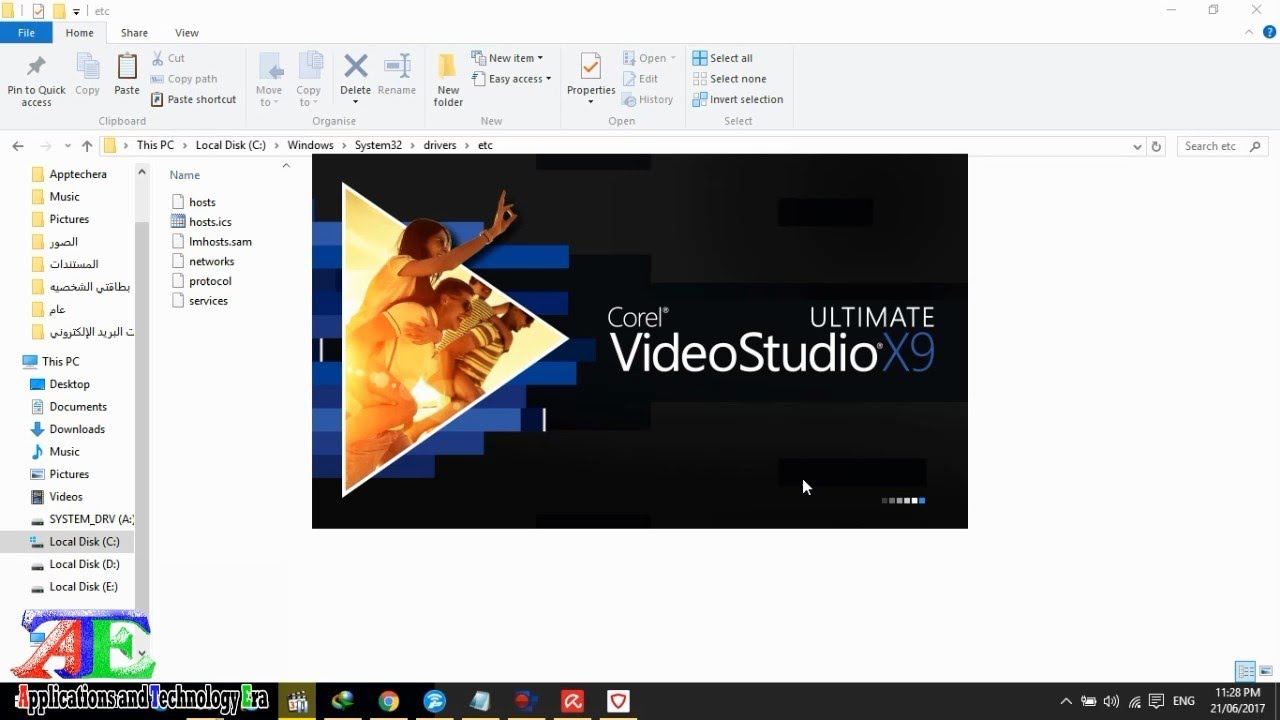The image size is (1280, 720).
Task: Sort files by Name column header
Action: point(185,175)
